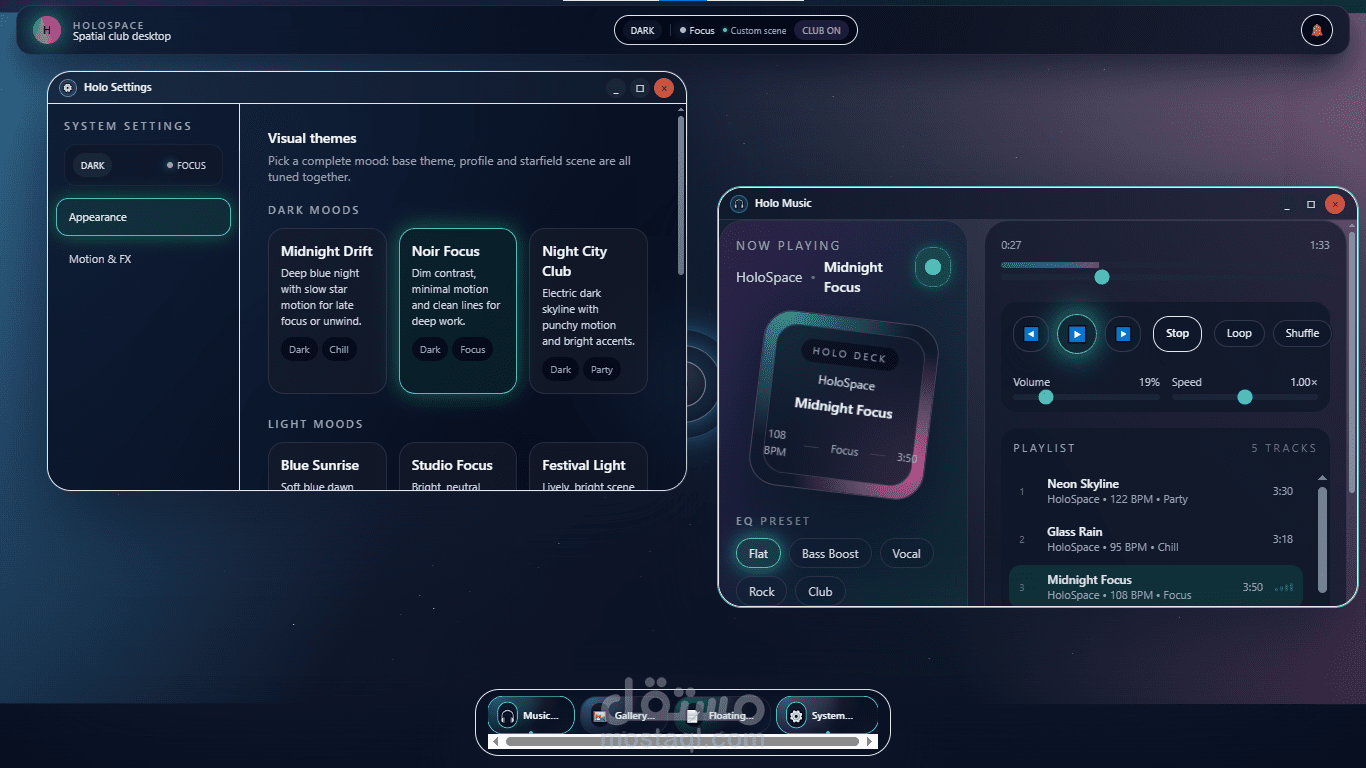Select the Vocal EQ preset
1366x768 pixels.
pos(906,553)
